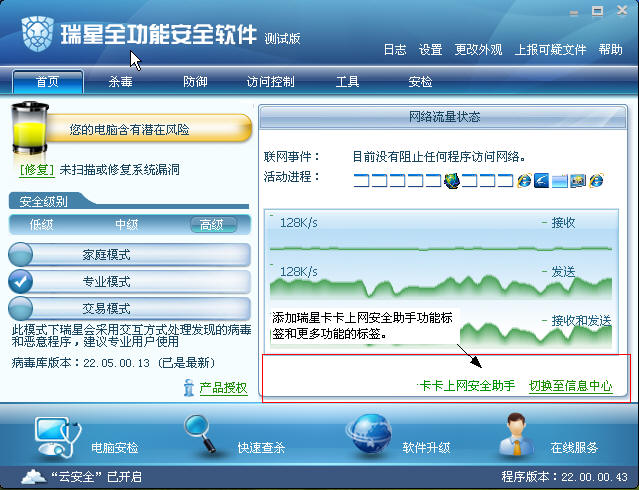The height and width of the screenshot is (490, 639).
Task: Go to the 访问控制 tab
Action: tap(271, 82)
